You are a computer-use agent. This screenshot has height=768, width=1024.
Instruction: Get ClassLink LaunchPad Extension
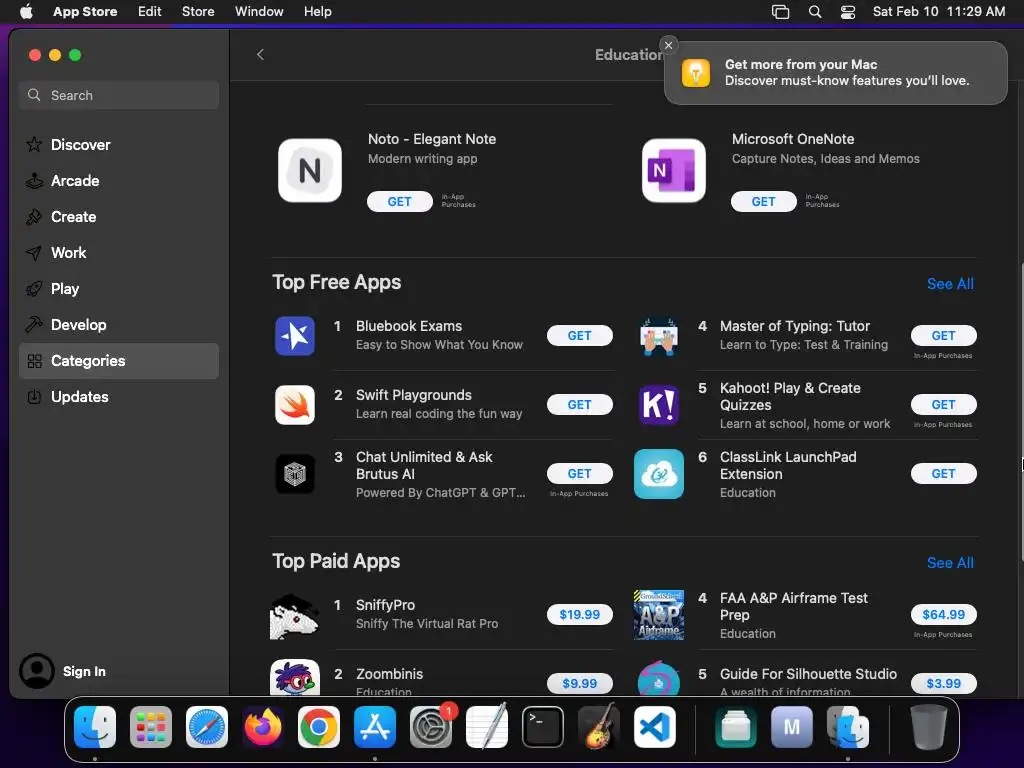(944, 473)
